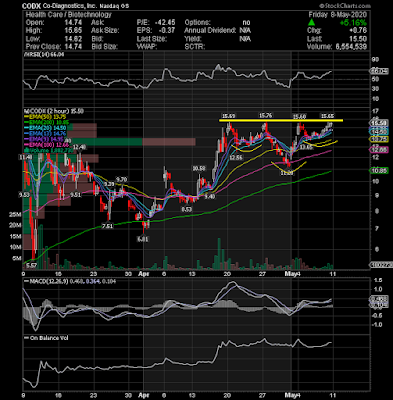Click the pink EMA(100) value tag on price axis
393x400 pixels.
[x=379, y=150]
